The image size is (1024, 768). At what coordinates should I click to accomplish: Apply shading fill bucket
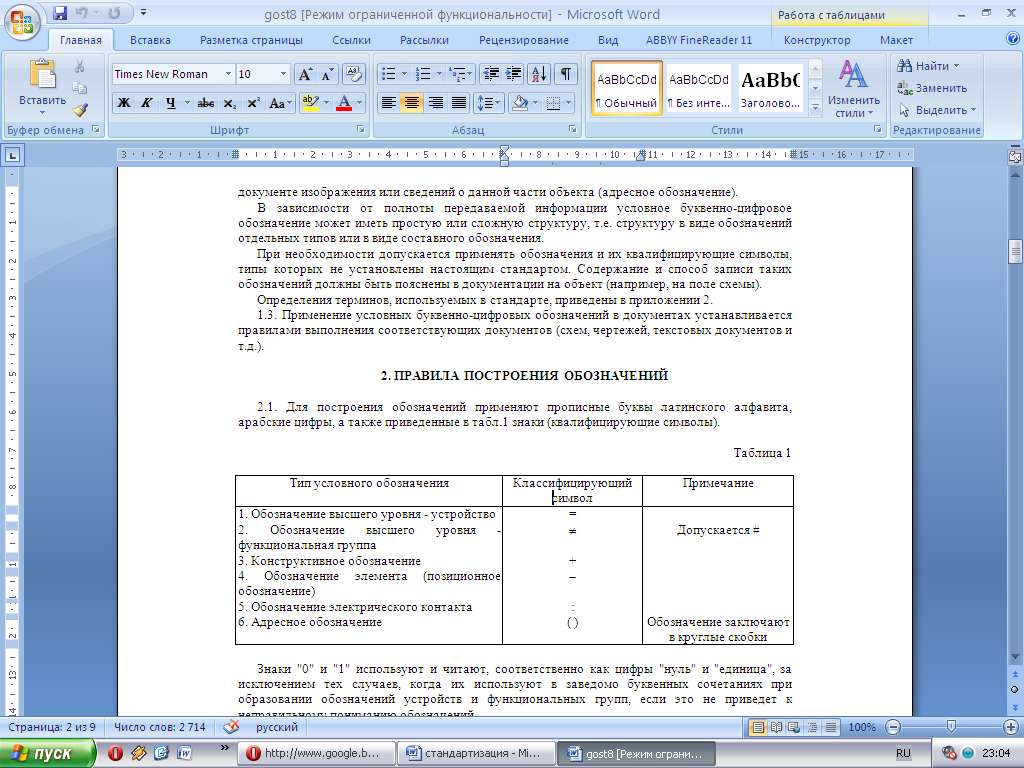click(x=520, y=103)
